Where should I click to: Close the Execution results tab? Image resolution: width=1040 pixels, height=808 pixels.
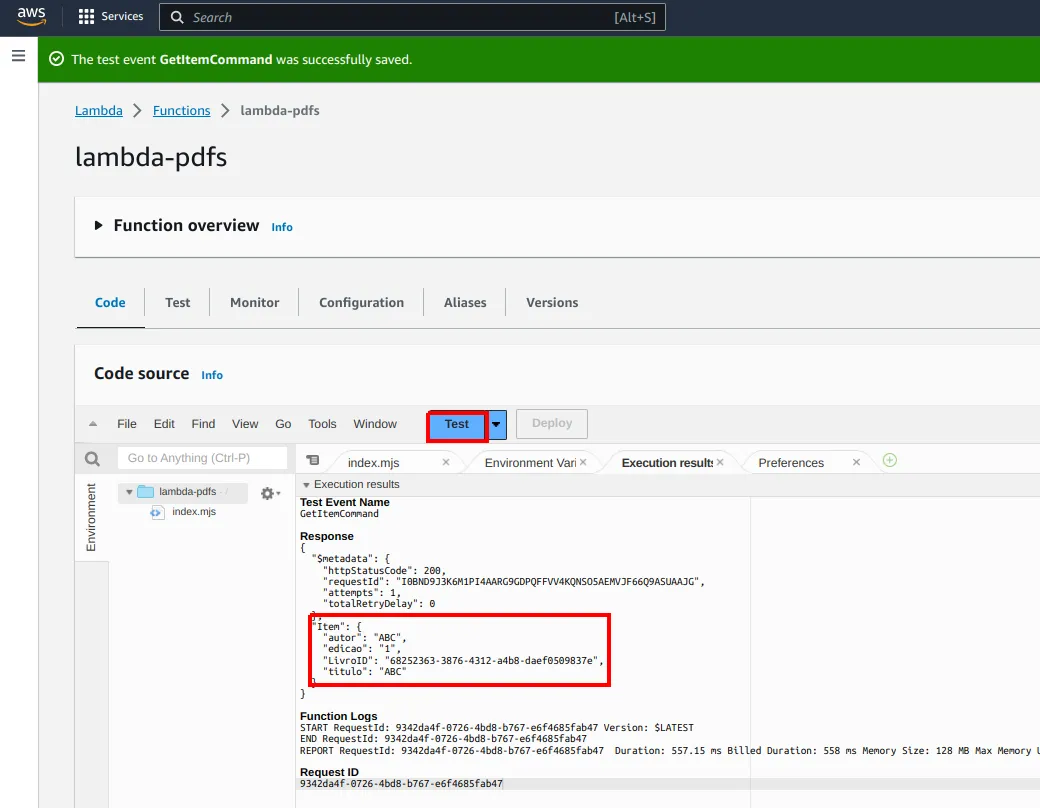point(720,462)
